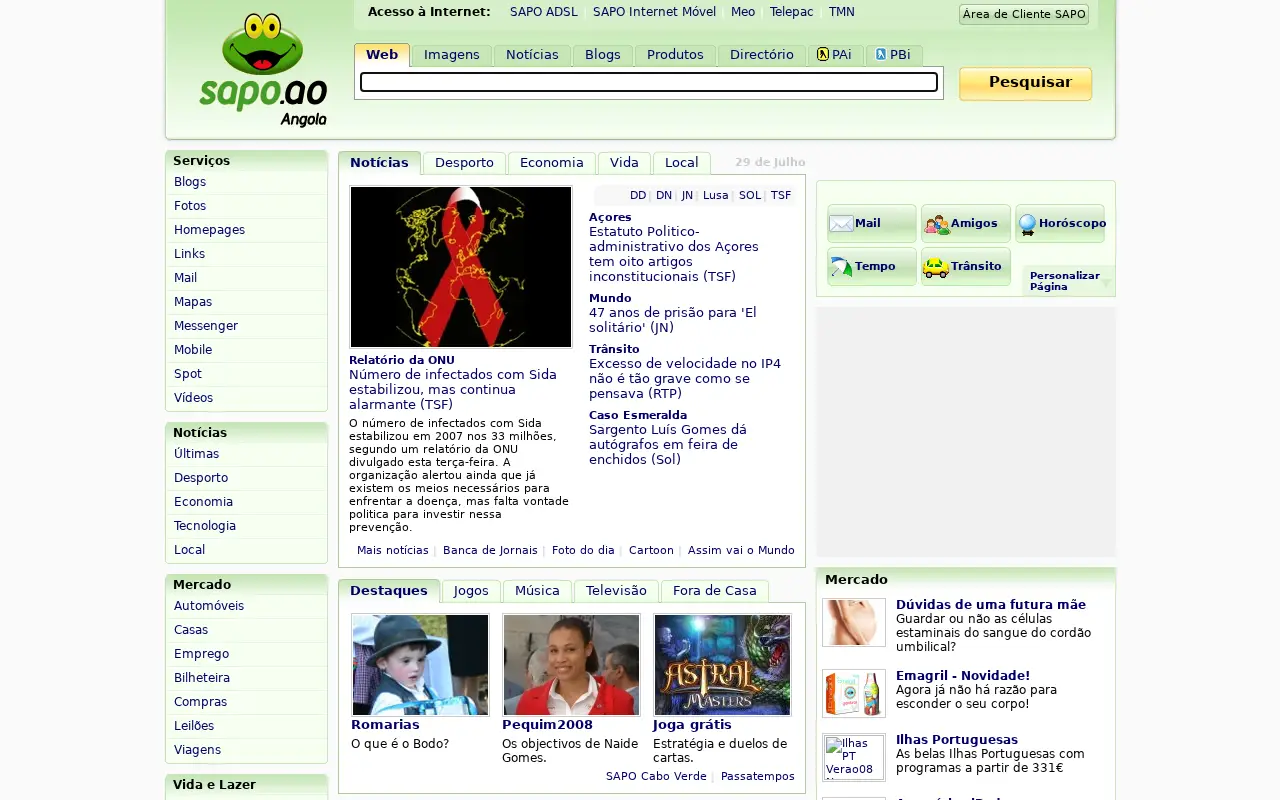1280x800 pixels.
Task: Open Área de Cliente SAPO button
Action: [x=1024, y=14]
